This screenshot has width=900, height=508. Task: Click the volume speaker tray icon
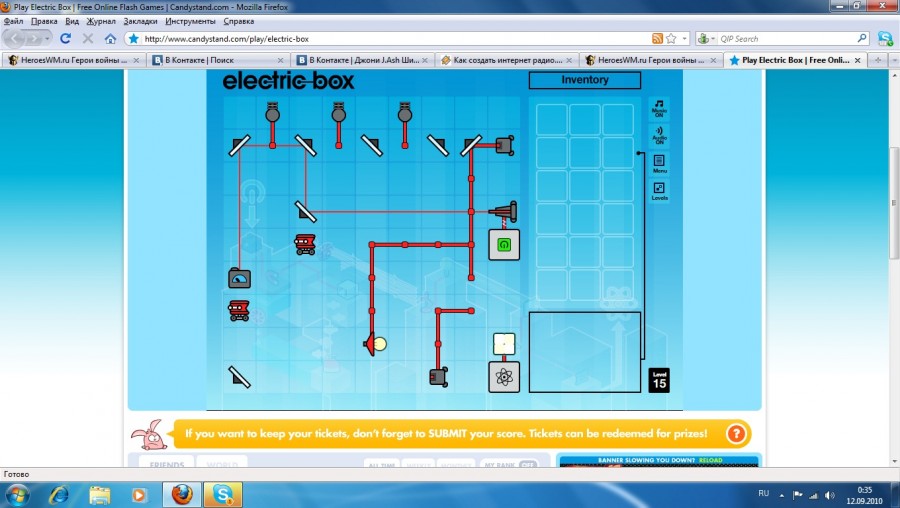(x=829, y=495)
